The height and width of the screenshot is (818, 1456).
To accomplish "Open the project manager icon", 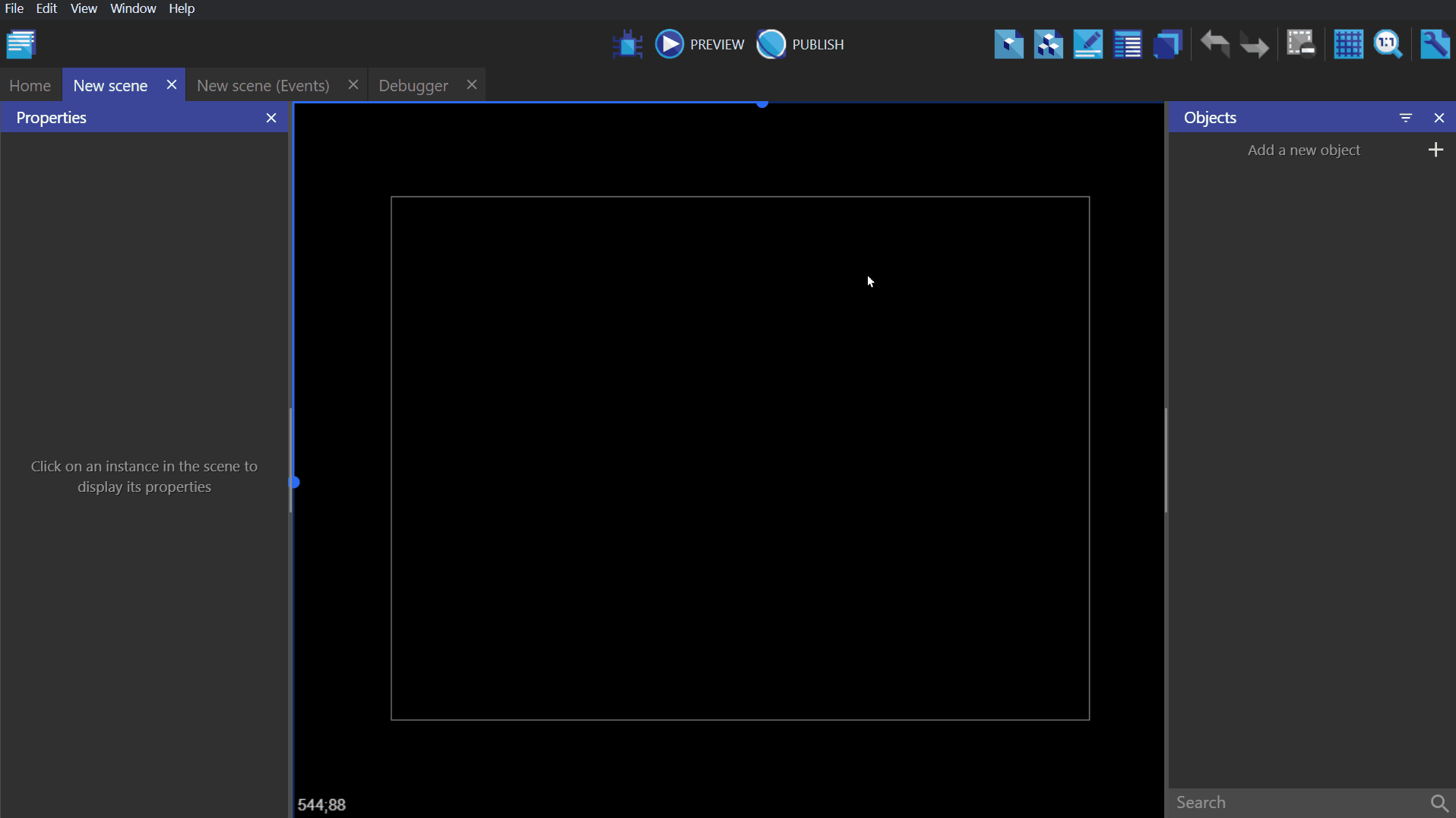I will (21, 44).
